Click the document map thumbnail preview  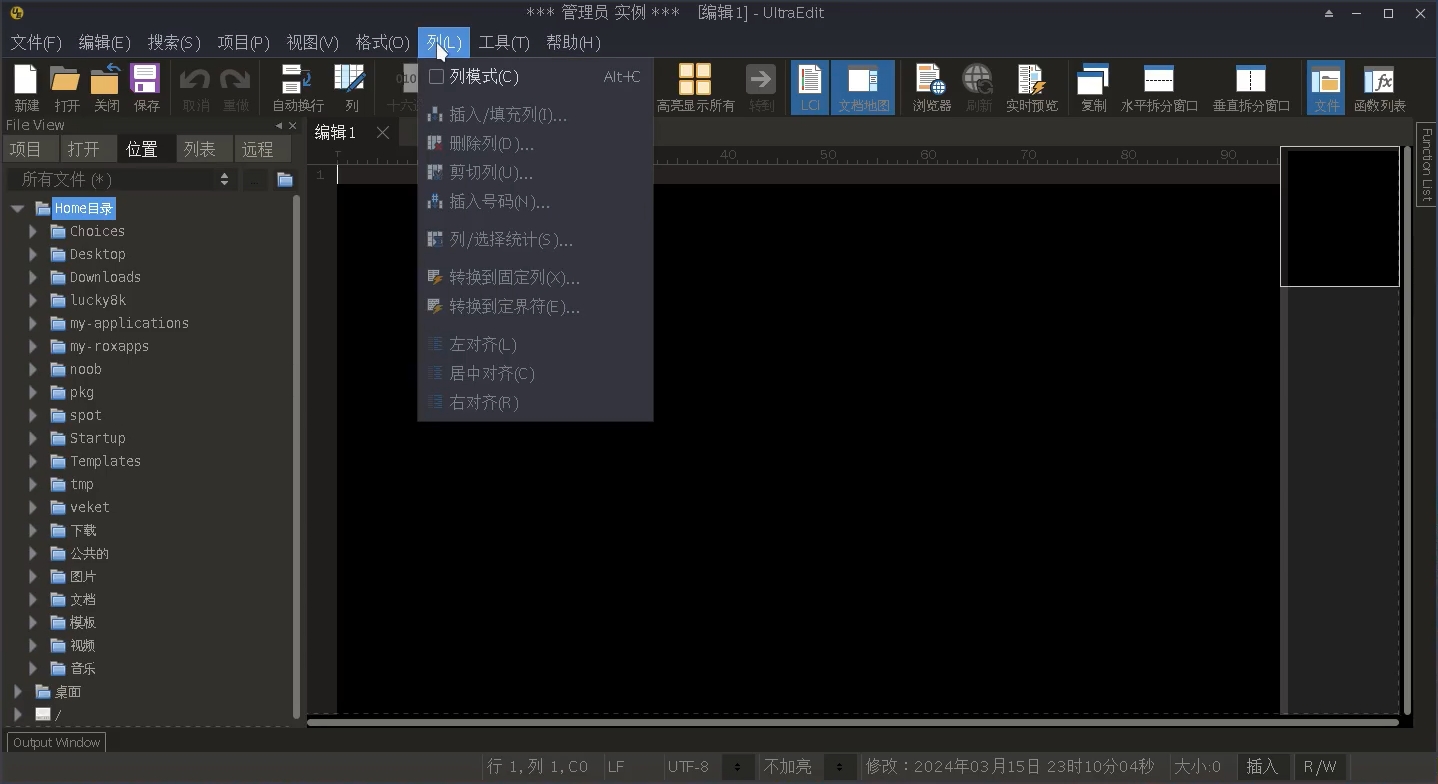[x=1339, y=216]
